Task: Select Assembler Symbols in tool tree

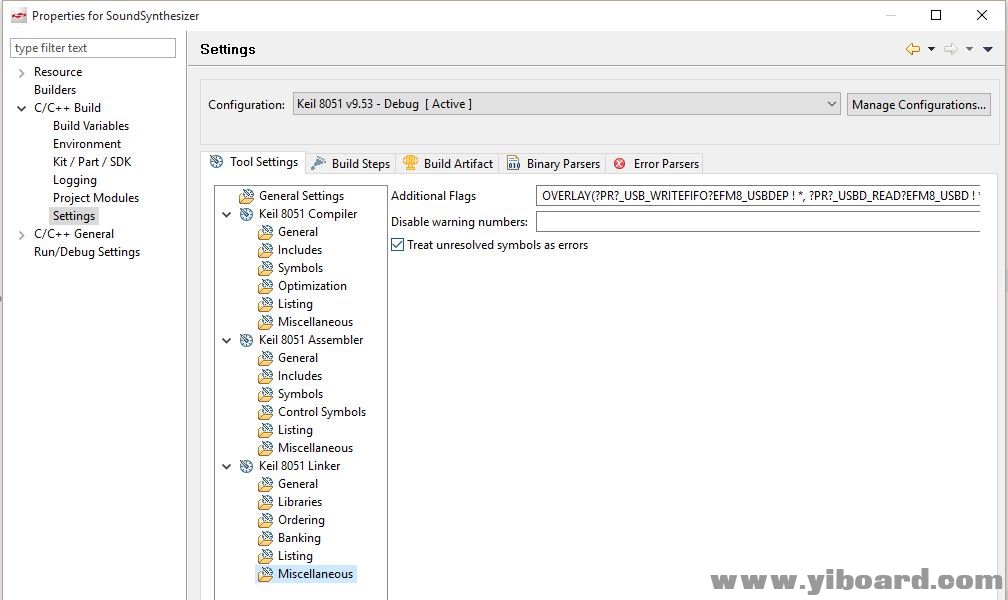Action: pyautogui.click(x=300, y=394)
